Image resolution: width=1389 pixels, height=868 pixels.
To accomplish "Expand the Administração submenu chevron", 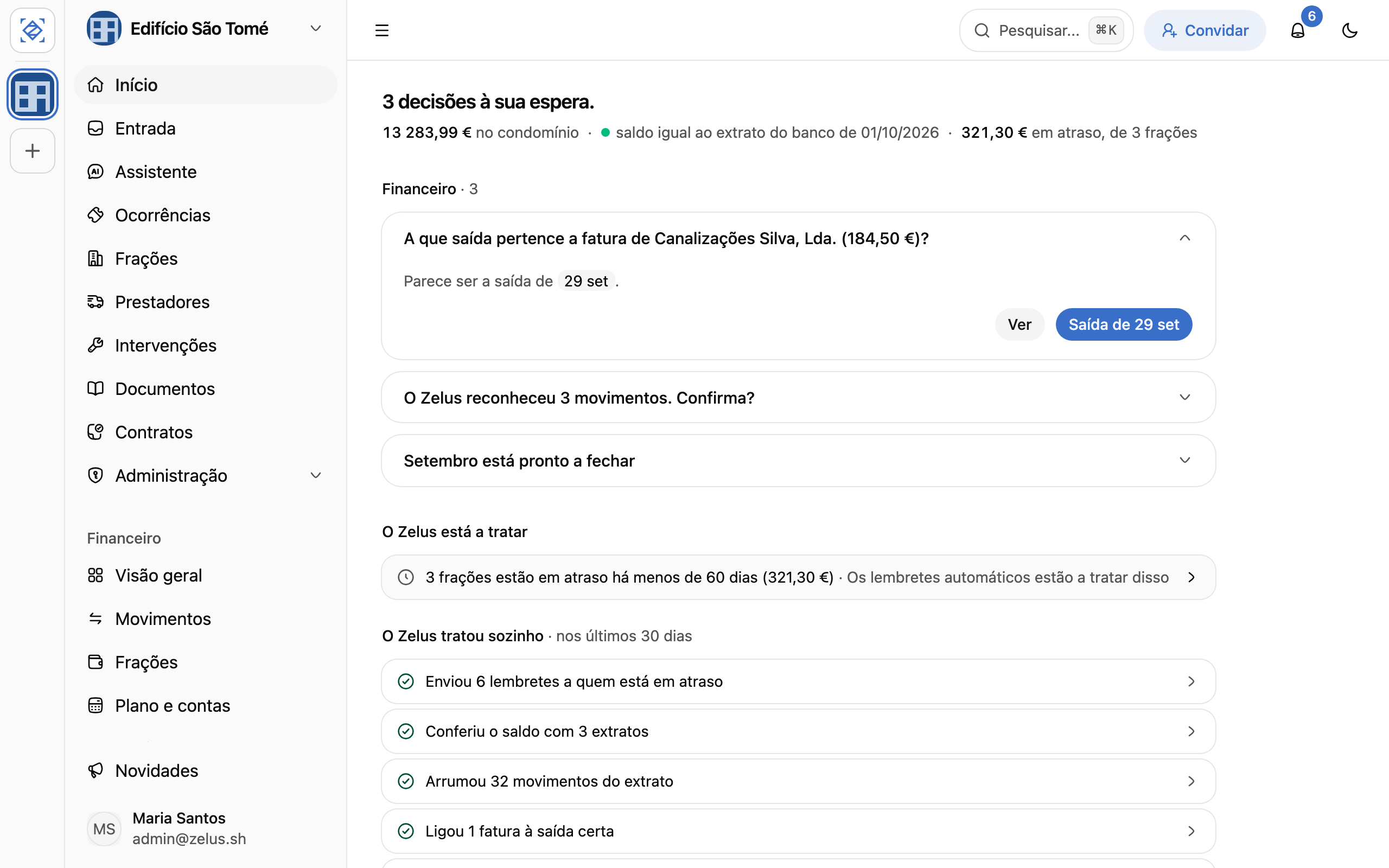I will [x=315, y=475].
